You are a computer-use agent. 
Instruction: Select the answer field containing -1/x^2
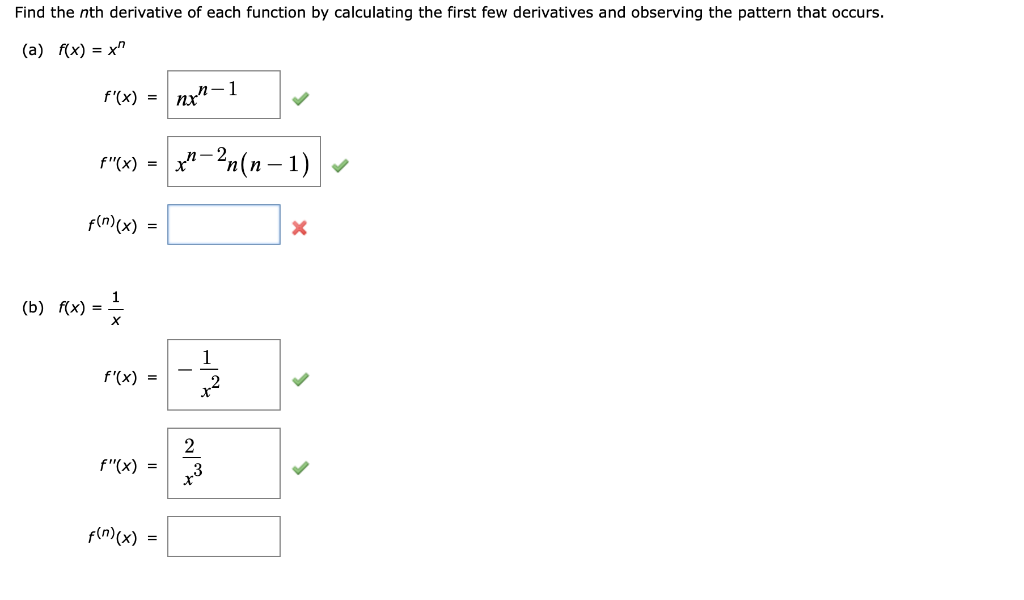coord(223,374)
